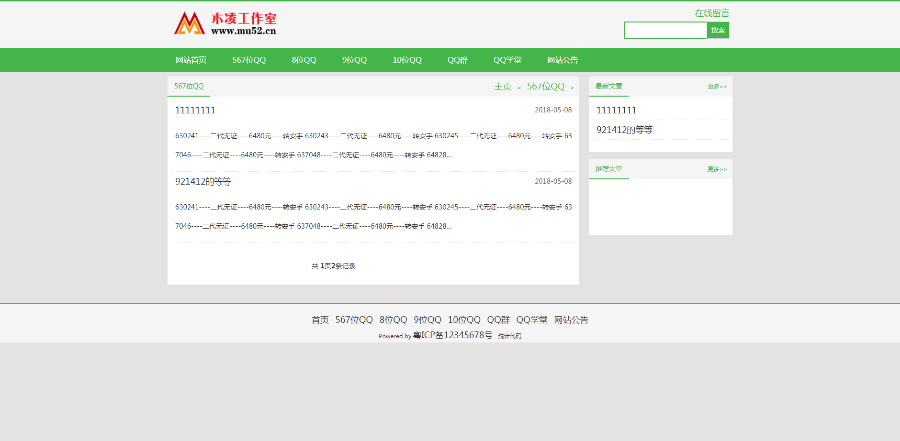Screen dimensions: 900x441
Task: Select 9位QQ in green navigation bar
Action: pyautogui.click(x=354, y=60)
